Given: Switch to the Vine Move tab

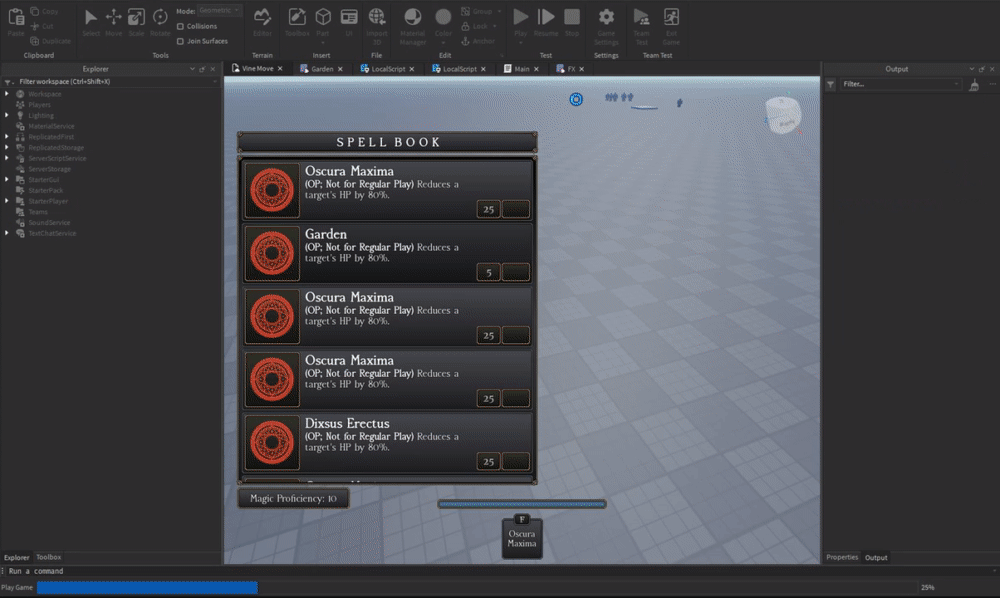Looking at the screenshot, I should (x=257, y=68).
